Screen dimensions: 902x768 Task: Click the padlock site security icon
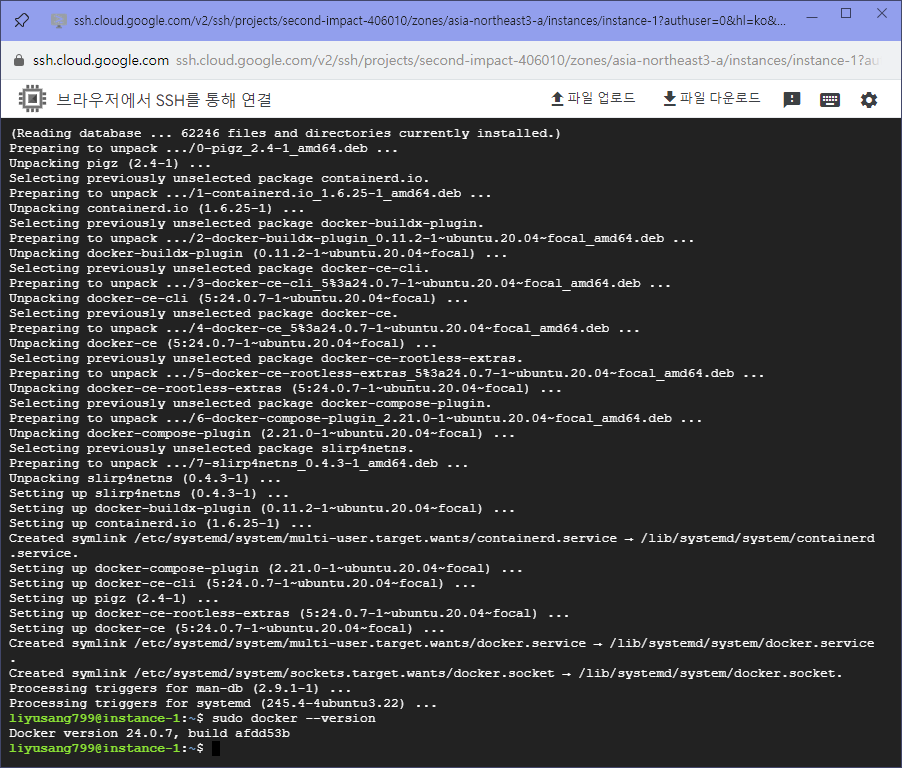[x=19, y=60]
